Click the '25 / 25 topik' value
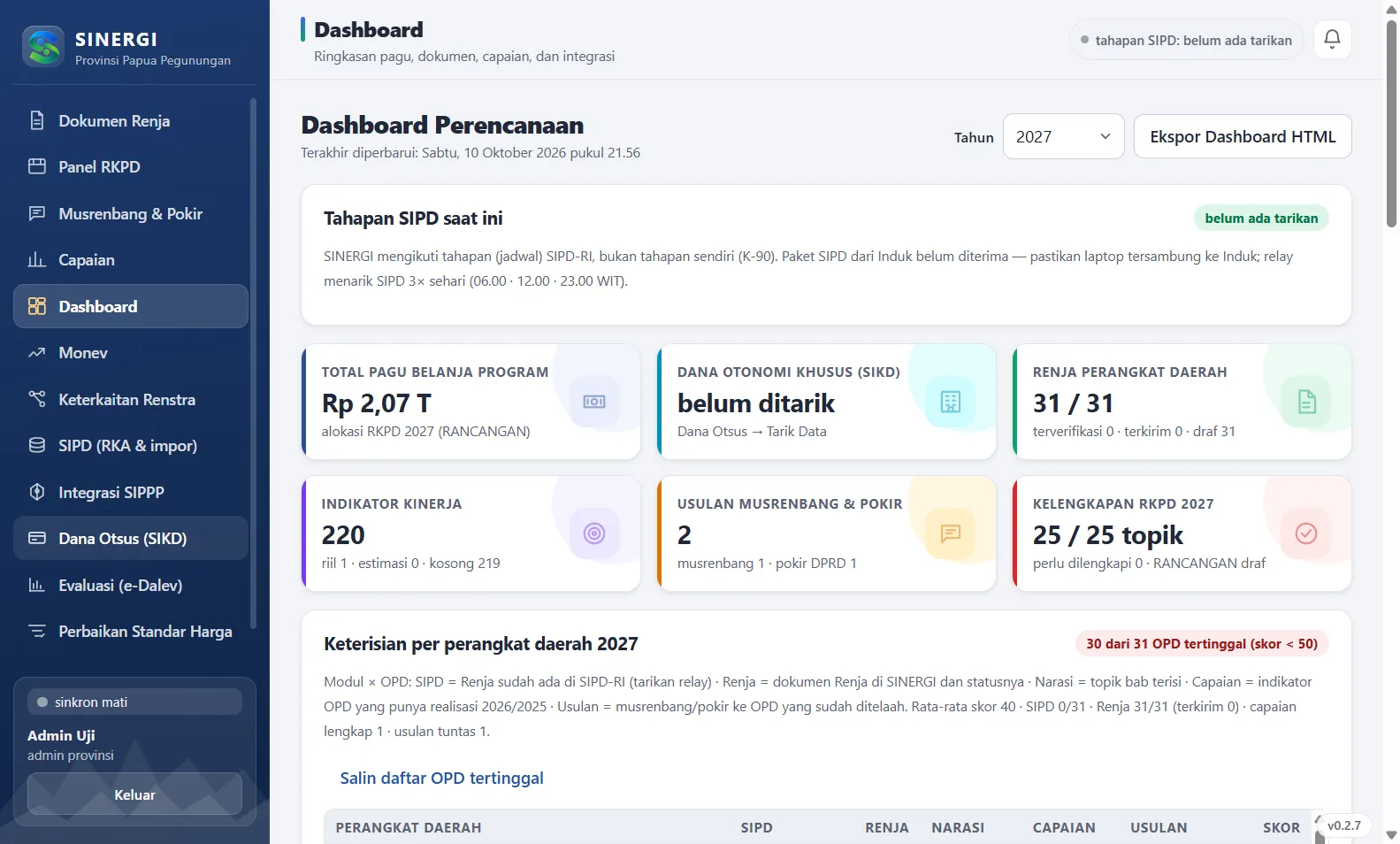The width and height of the screenshot is (1400, 844). coord(1108,535)
